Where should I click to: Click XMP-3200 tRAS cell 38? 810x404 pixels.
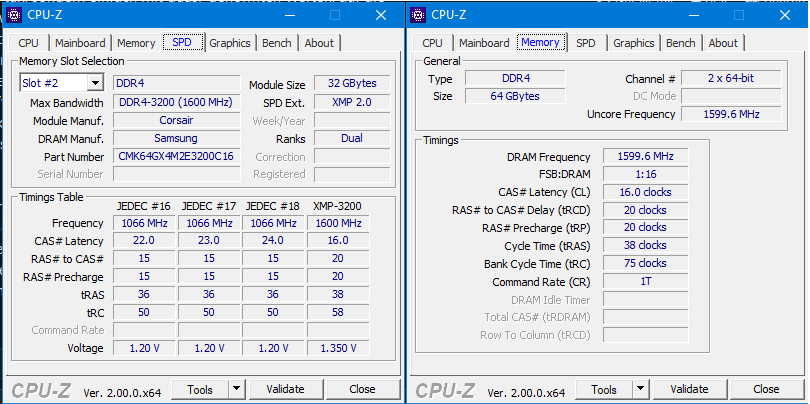[338, 294]
